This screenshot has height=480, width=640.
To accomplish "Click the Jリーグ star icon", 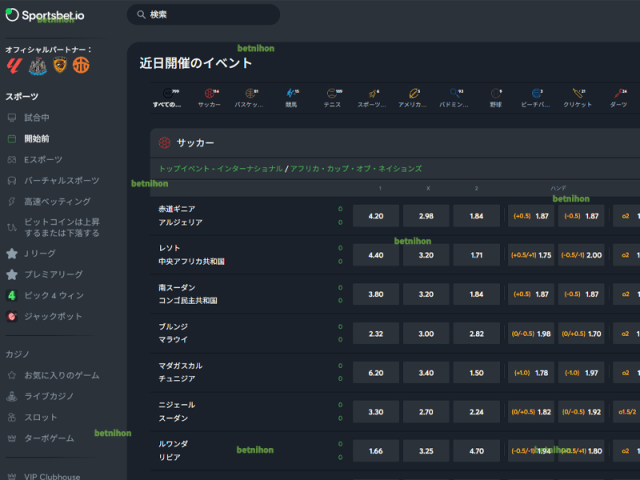I will coord(12,253).
